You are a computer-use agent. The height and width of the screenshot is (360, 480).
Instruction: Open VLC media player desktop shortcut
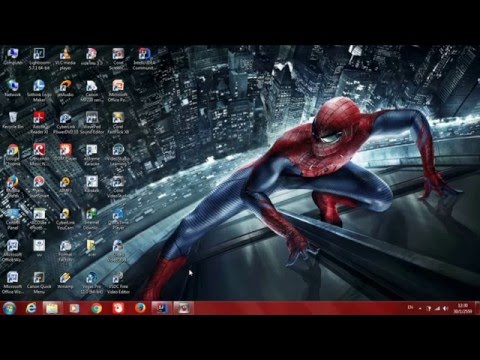click(x=65, y=59)
